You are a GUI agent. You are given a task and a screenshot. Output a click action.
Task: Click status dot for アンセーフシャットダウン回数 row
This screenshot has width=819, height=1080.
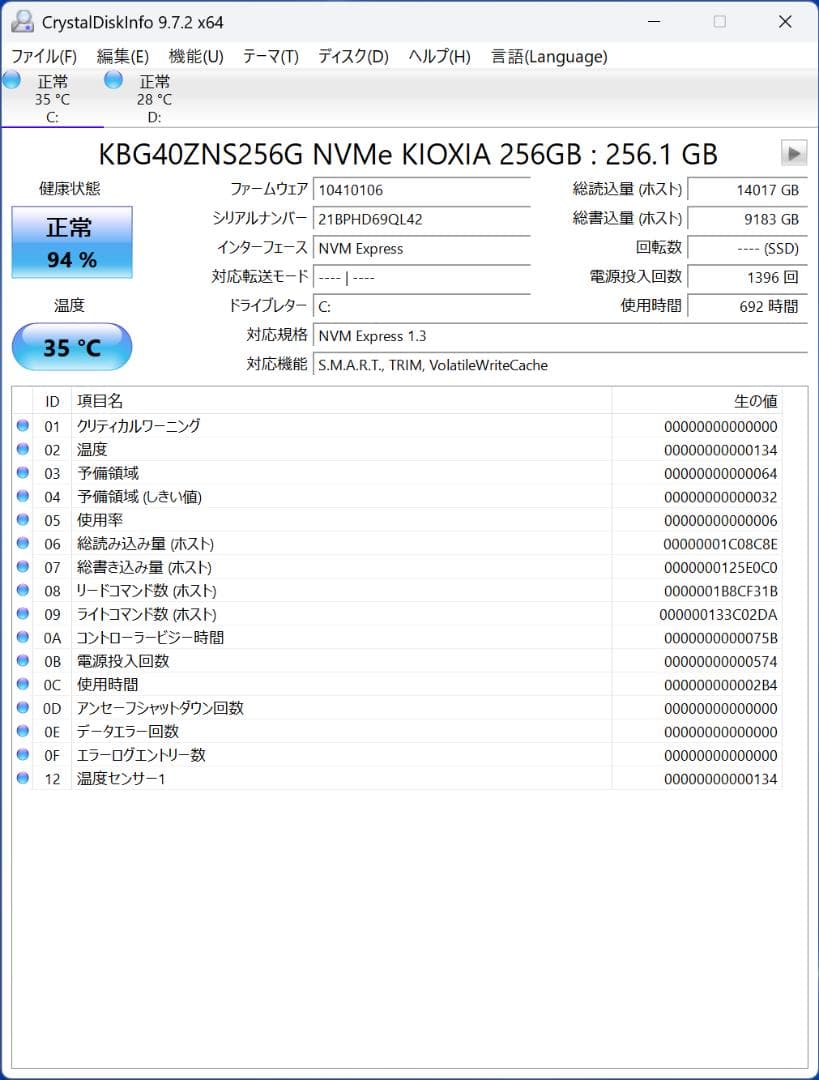pos(23,707)
